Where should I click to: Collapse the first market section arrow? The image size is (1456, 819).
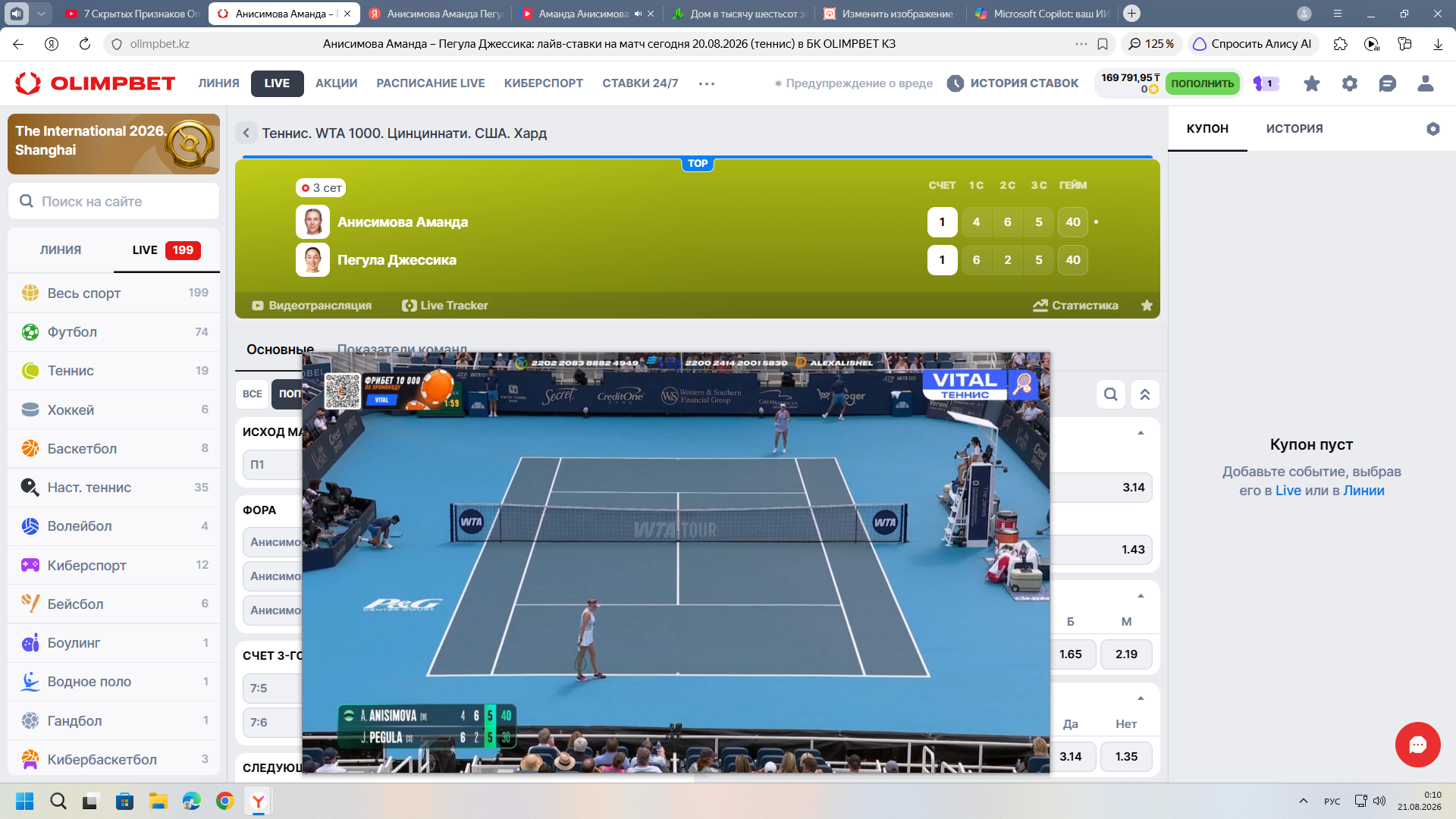coord(1141,433)
